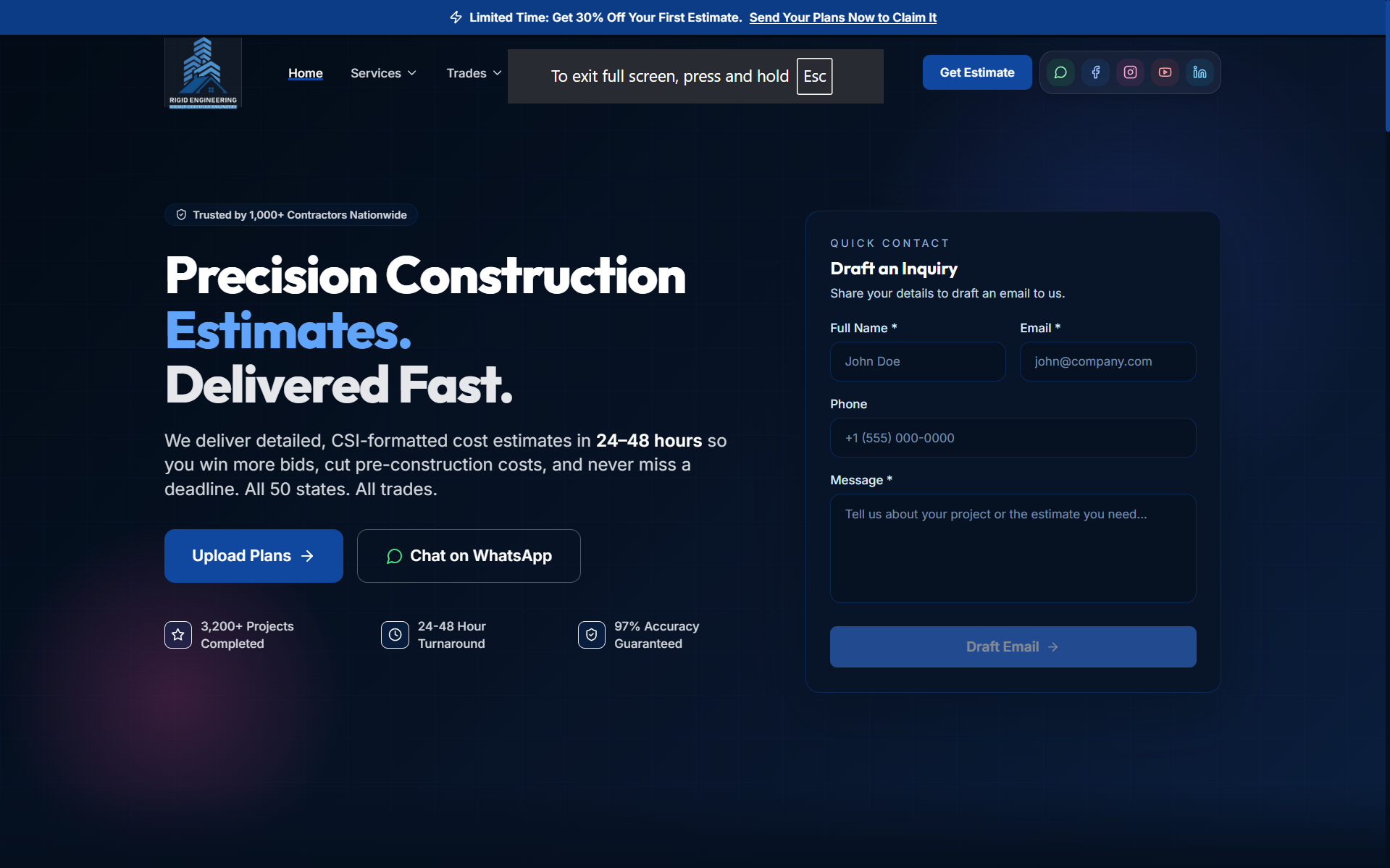
Task: Open the YouTube social icon
Action: tap(1165, 72)
